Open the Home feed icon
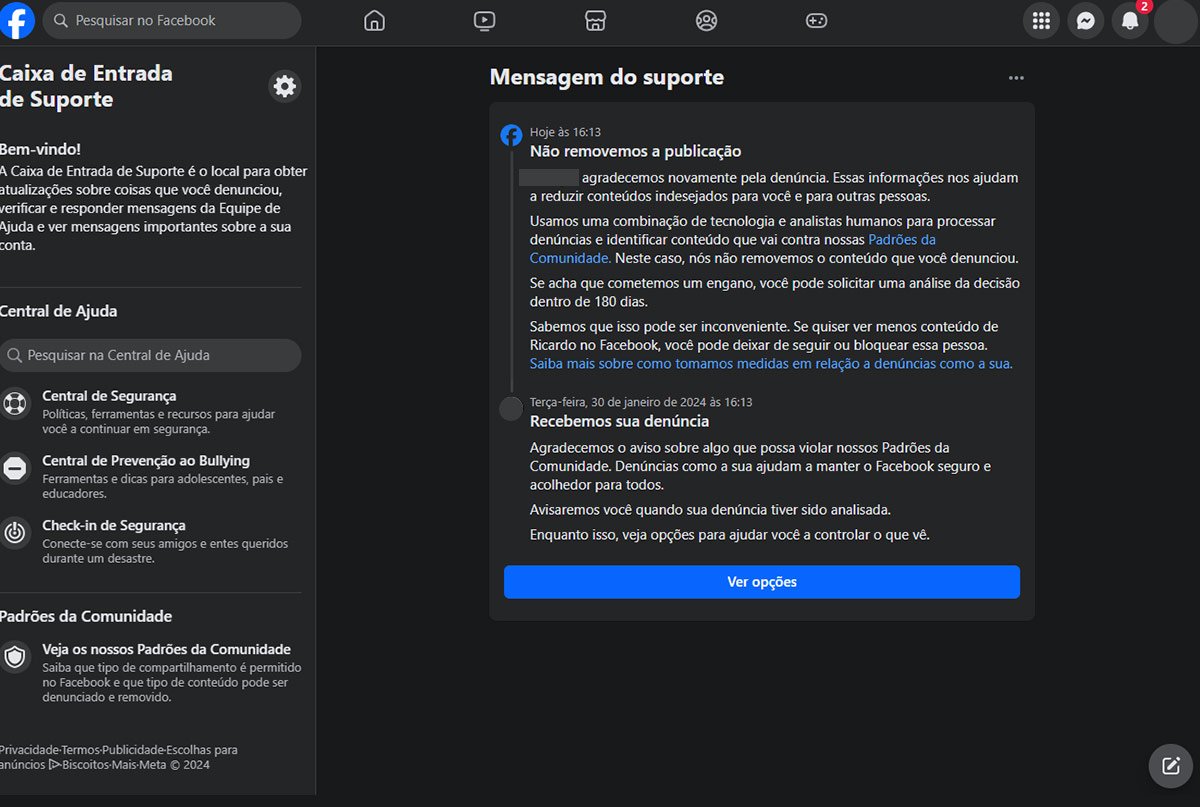Viewport: 1200px width, 807px height. [x=374, y=20]
